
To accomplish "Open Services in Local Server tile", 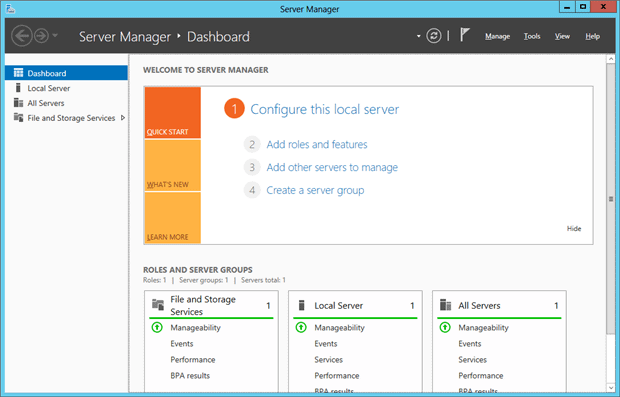I will pyautogui.click(x=328, y=360).
